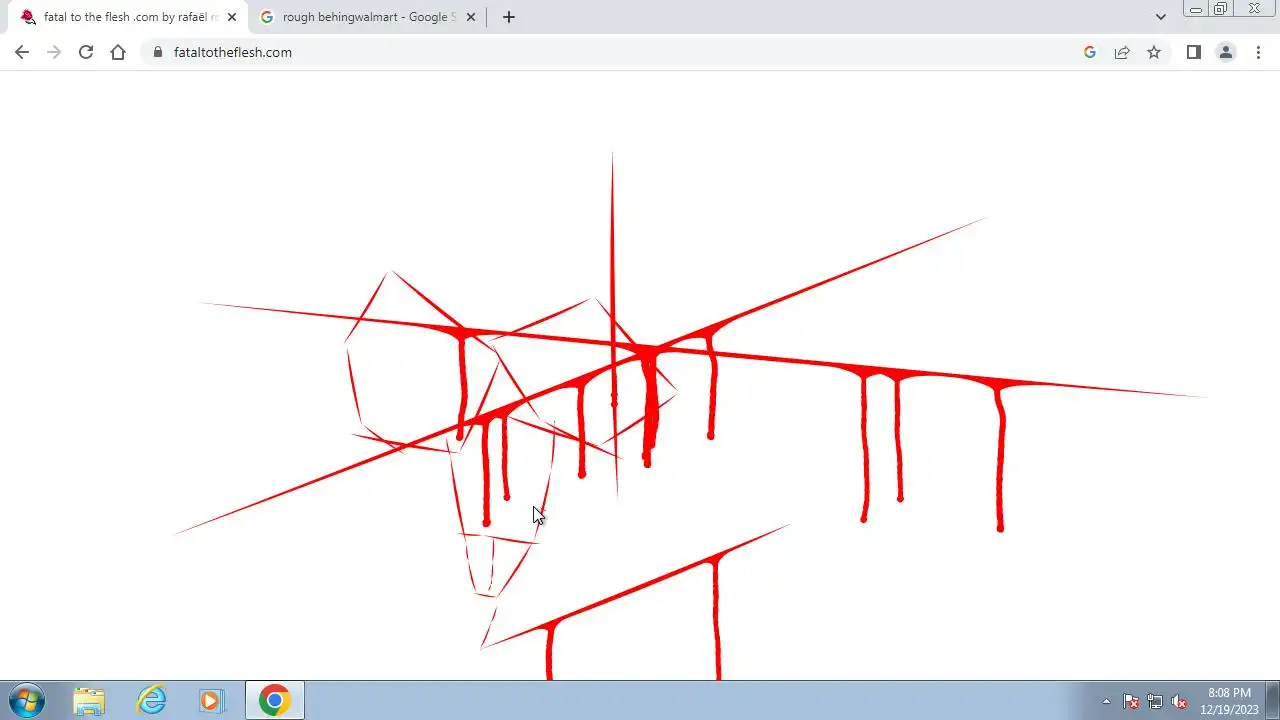Toggle the Chrome side panel

(1194, 52)
